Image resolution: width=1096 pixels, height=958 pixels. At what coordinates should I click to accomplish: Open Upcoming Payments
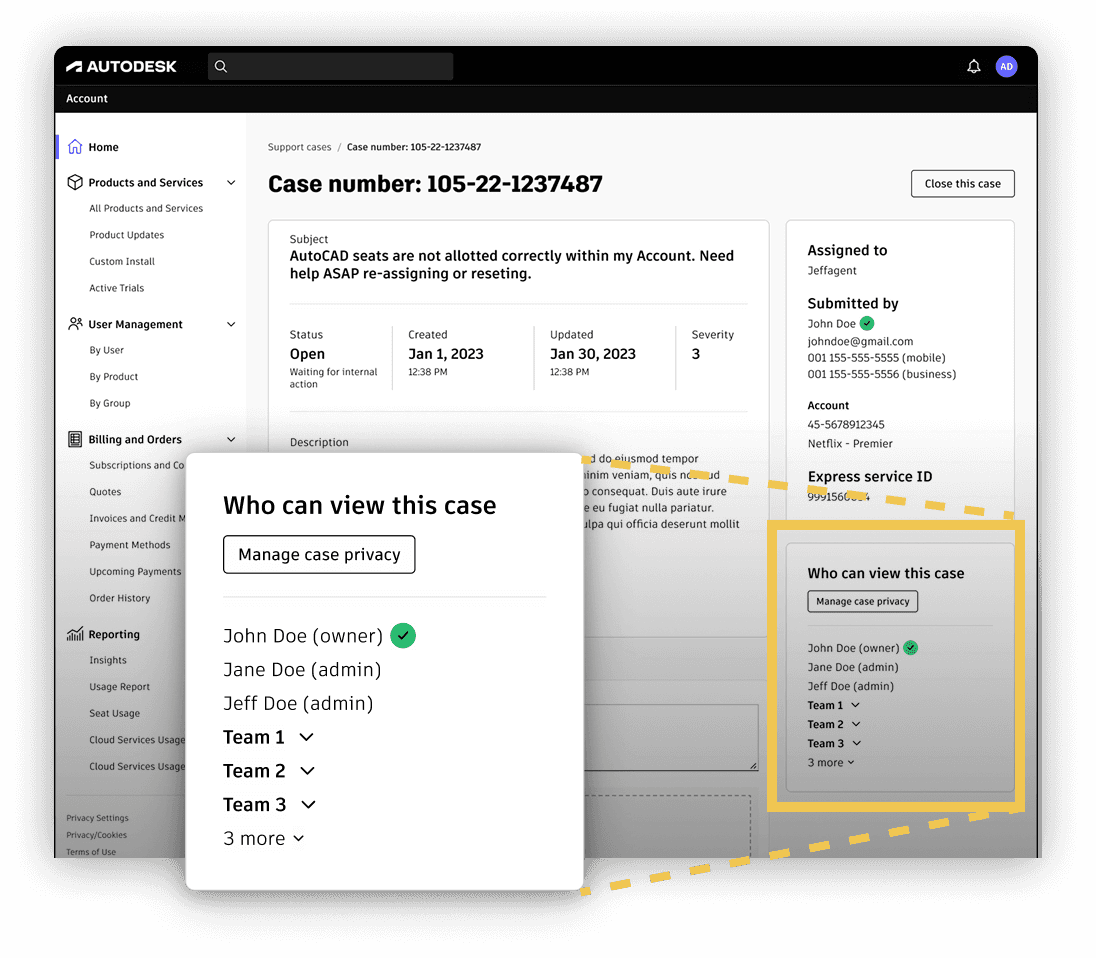pyautogui.click(x=135, y=572)
